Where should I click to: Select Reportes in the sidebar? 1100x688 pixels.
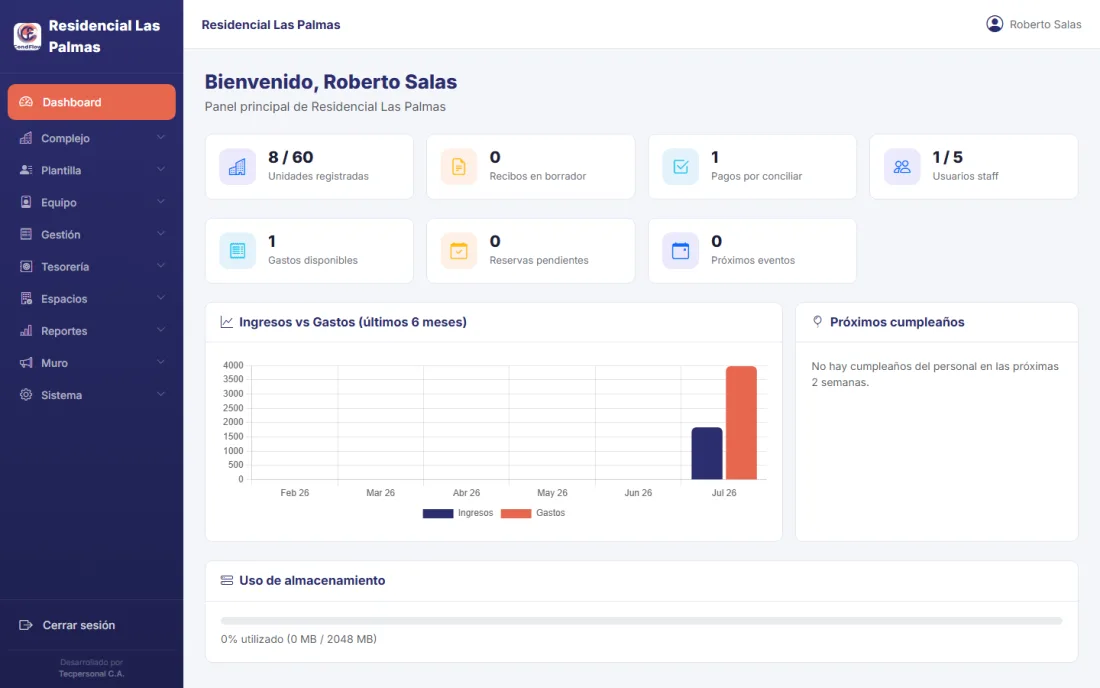(91, 330)
